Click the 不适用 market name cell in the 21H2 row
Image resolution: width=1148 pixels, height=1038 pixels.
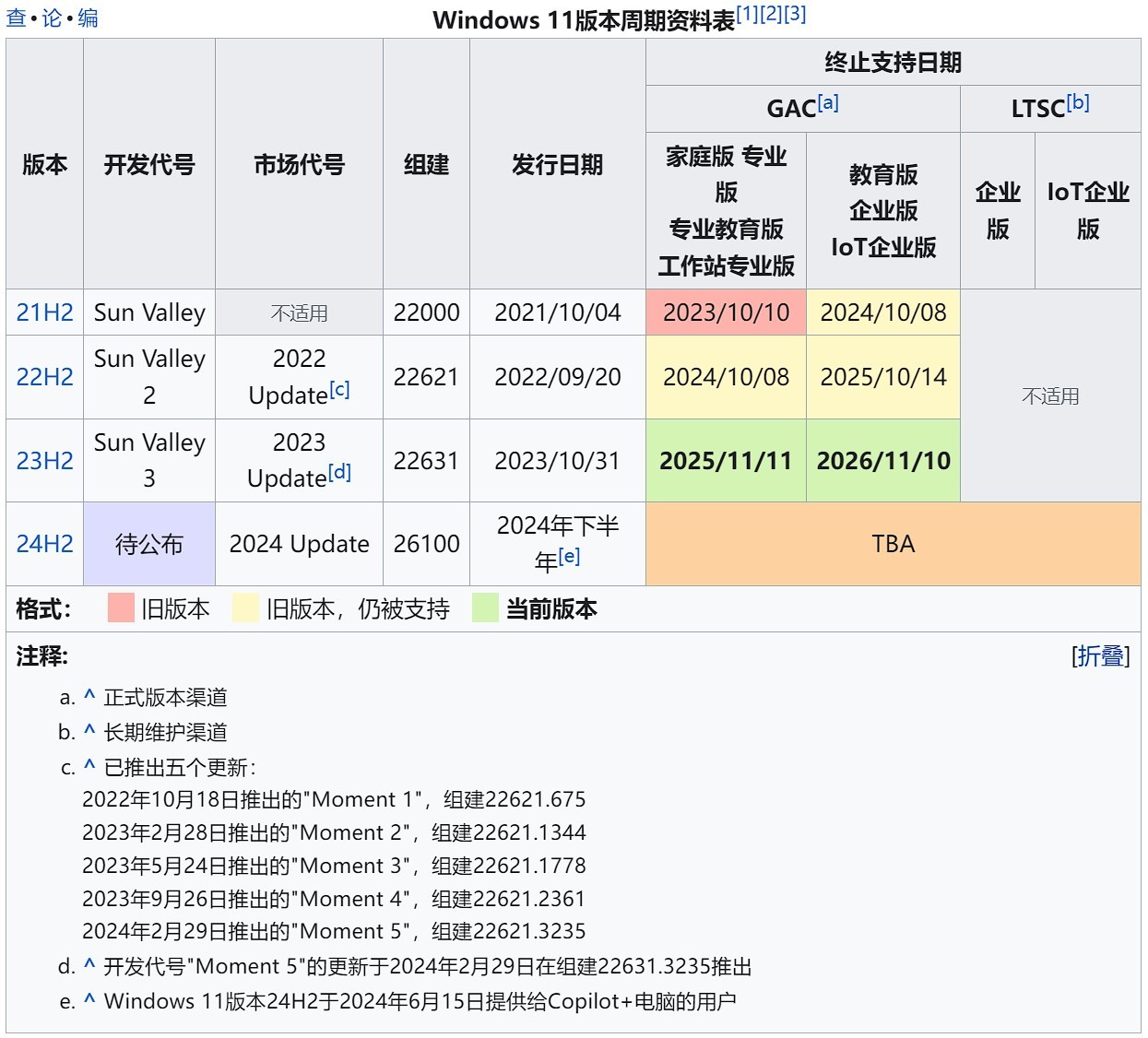(299, 313)
